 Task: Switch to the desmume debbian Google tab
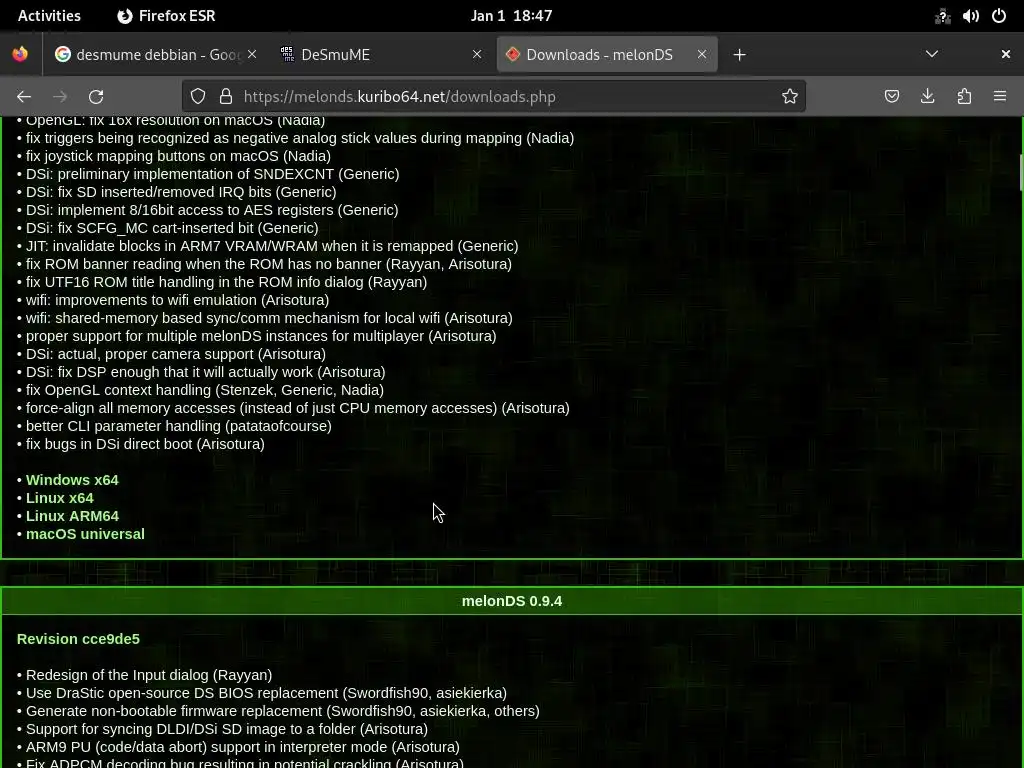(155, 55)
